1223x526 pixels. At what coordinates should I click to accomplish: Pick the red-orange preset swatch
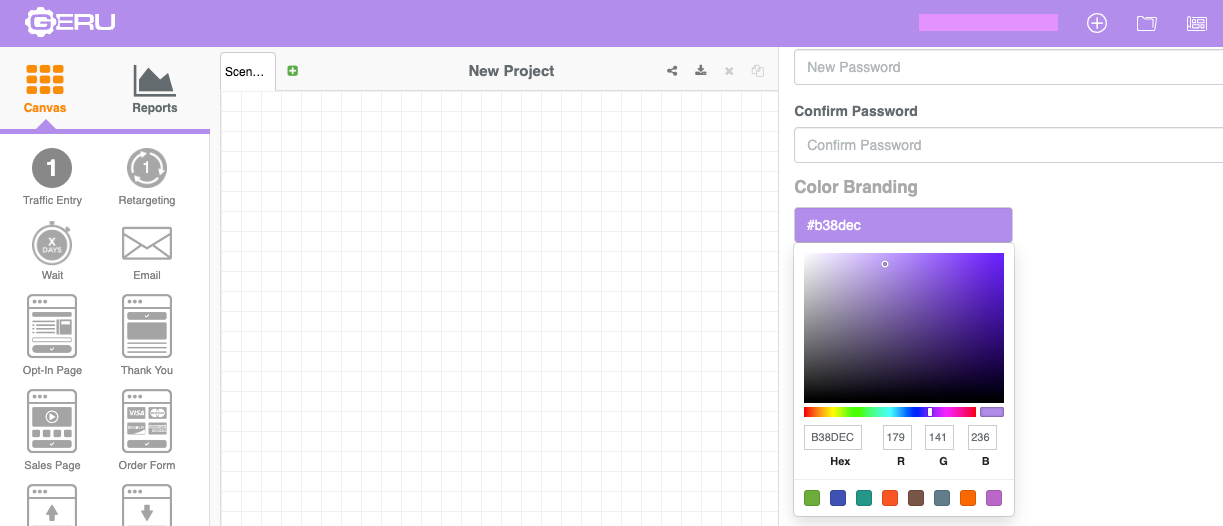890,498
